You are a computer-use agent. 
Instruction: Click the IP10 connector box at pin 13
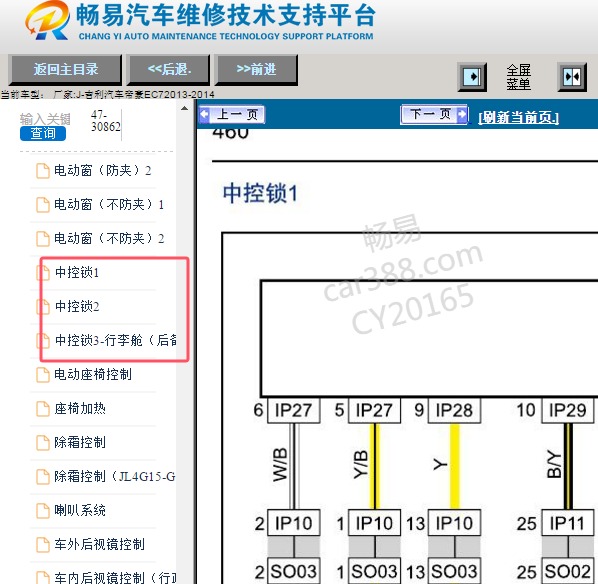(x=454, y=523)
